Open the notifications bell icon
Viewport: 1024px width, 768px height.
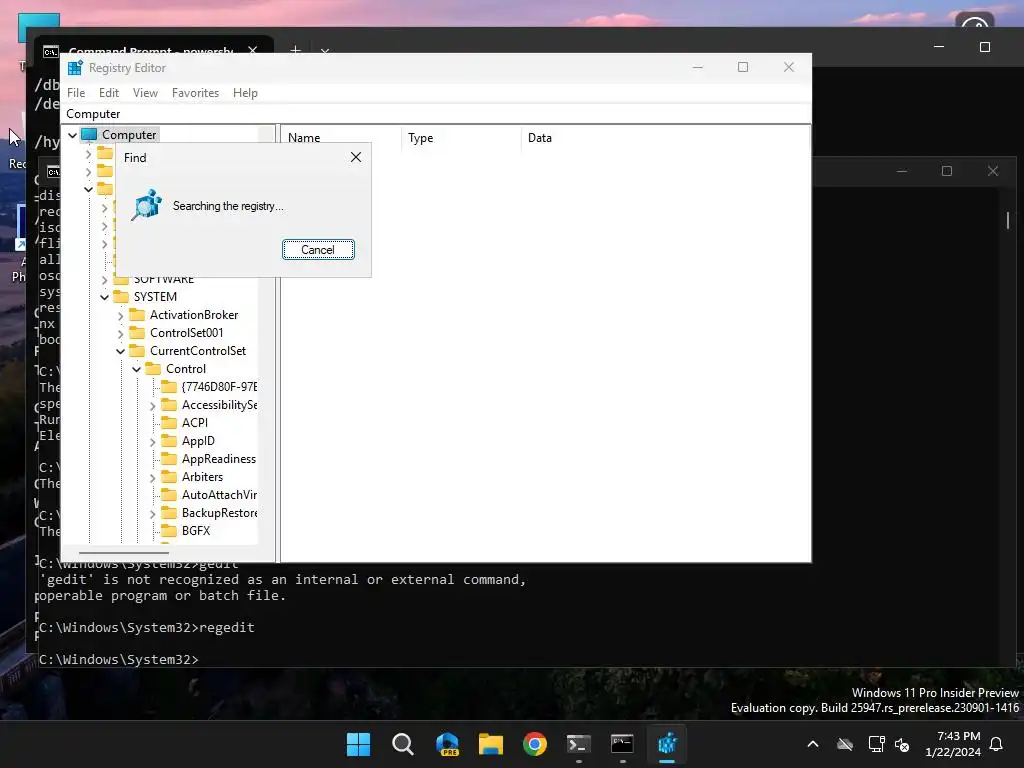tap(997, 744)
